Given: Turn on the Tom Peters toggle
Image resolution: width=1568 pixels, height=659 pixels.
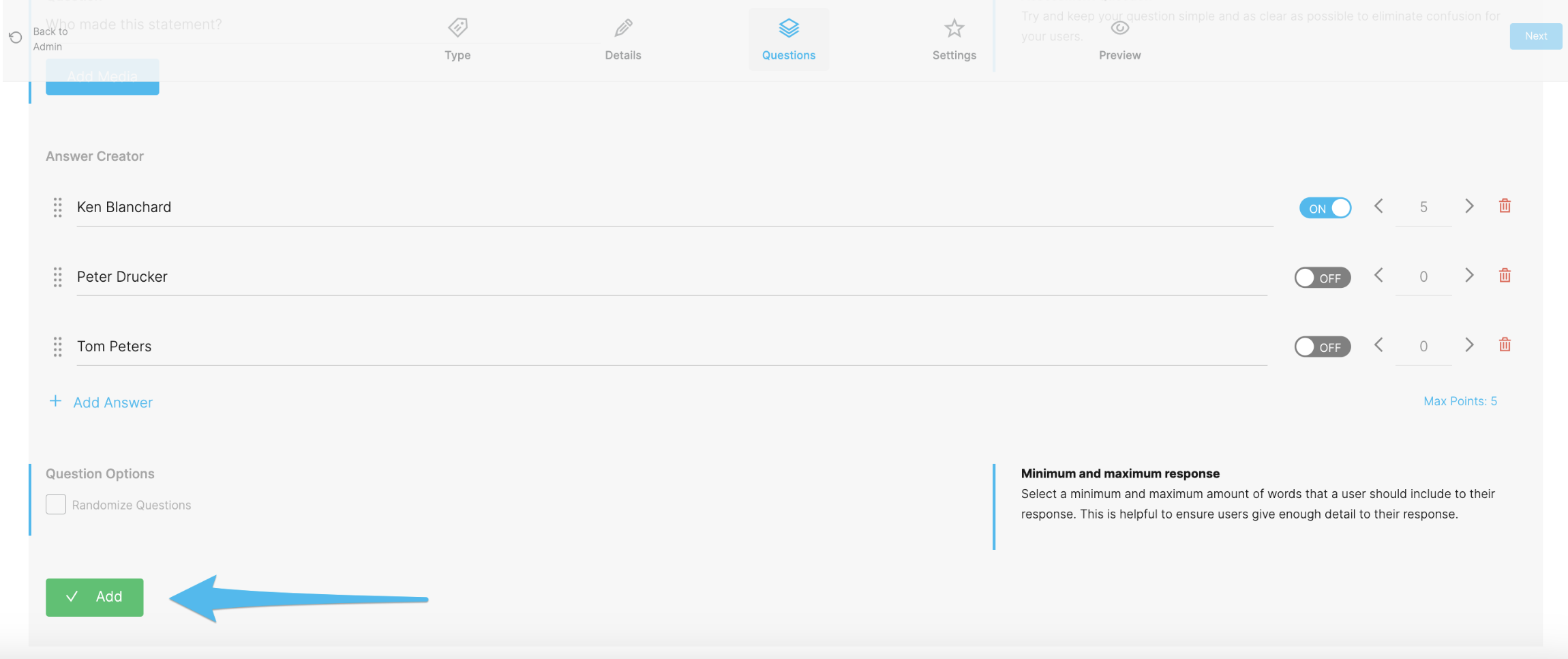Looking at the screenshot, I should [x=1323, y=347].
